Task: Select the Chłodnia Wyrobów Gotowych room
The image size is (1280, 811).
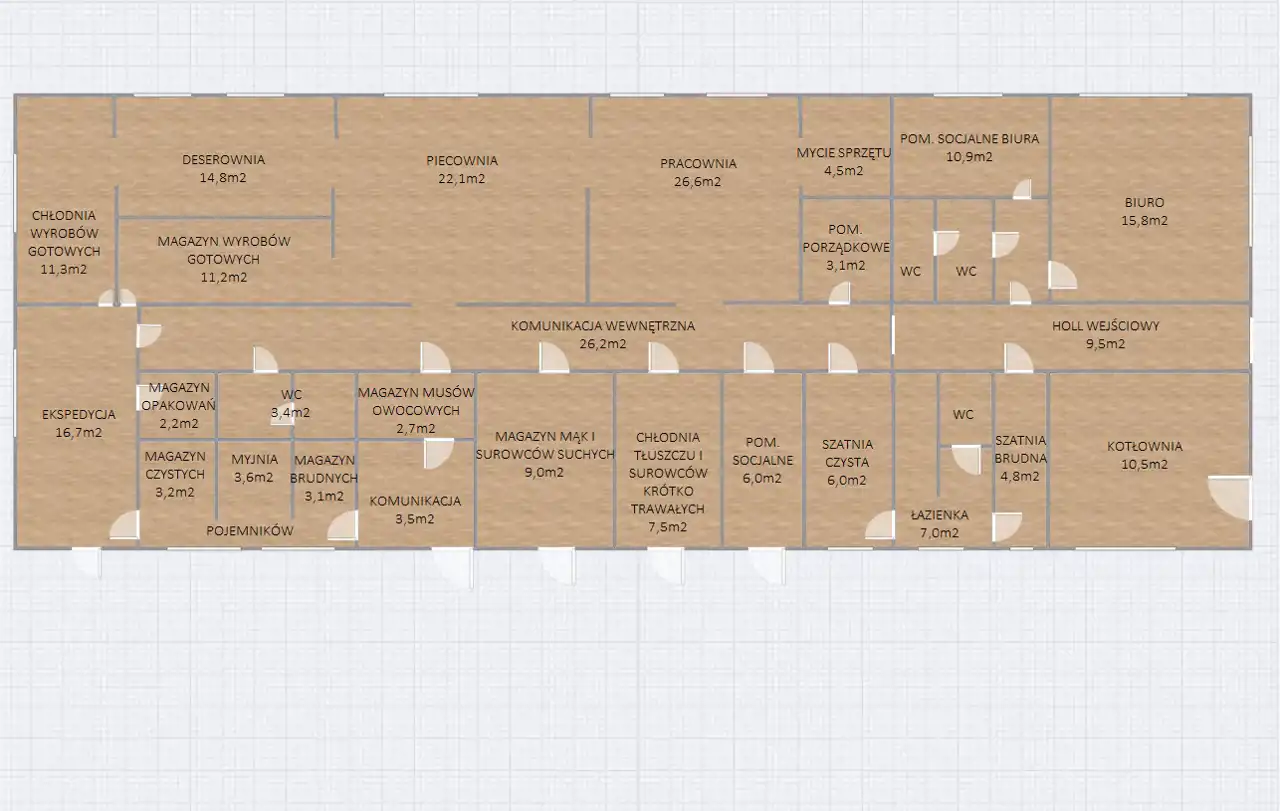Action: coord(64,242)
